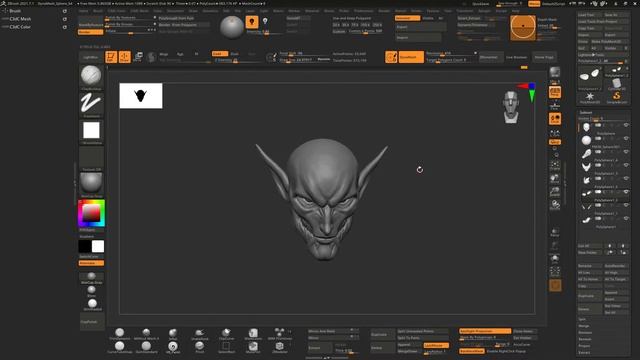Adjust the DynaMesh Resolution slider
This screenshot has height=360, width=640.
pyautogui.click(x=451, y=53)
